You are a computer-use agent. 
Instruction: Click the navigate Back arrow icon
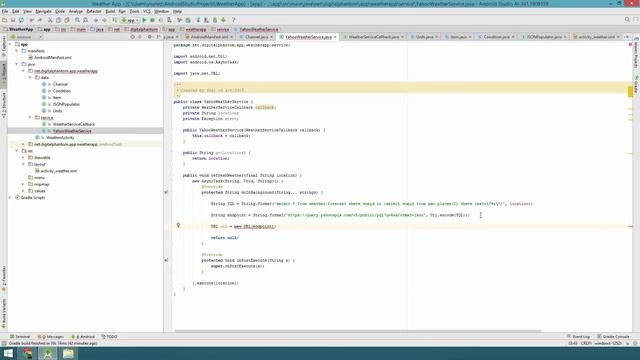coord(96,20)
